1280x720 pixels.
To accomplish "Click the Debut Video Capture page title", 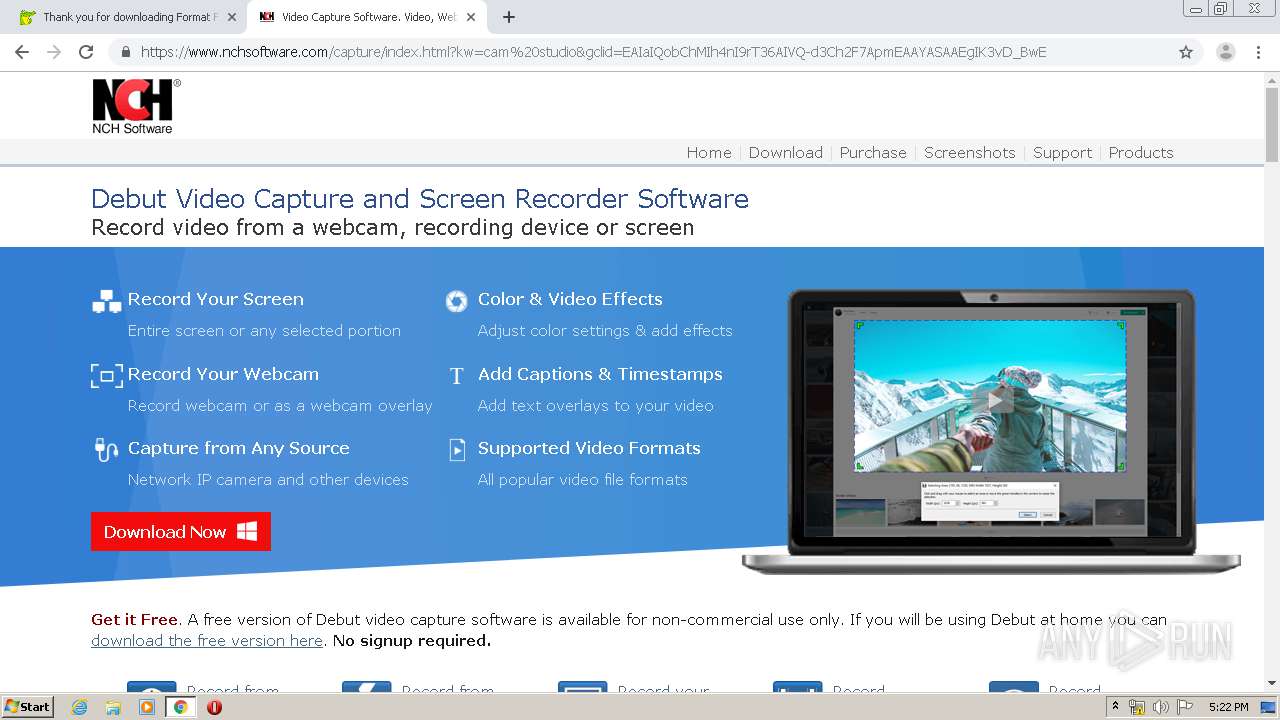I will [420, 198].
